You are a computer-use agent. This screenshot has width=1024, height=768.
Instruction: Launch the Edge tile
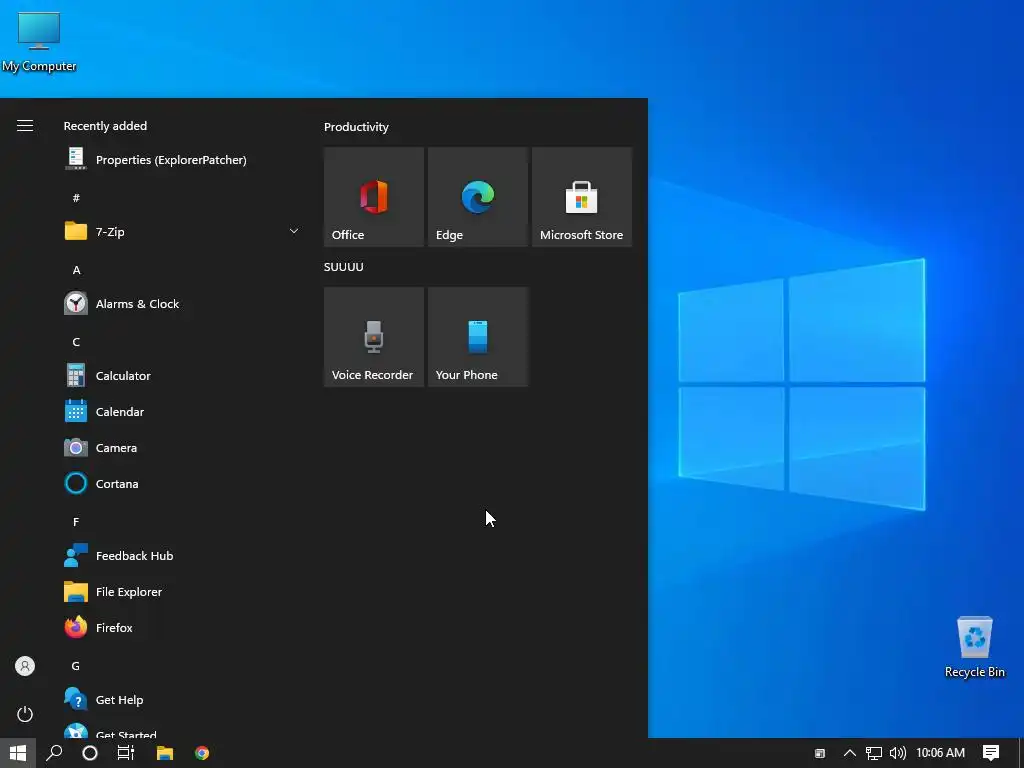pyautogui.click(x=477, y=197)
